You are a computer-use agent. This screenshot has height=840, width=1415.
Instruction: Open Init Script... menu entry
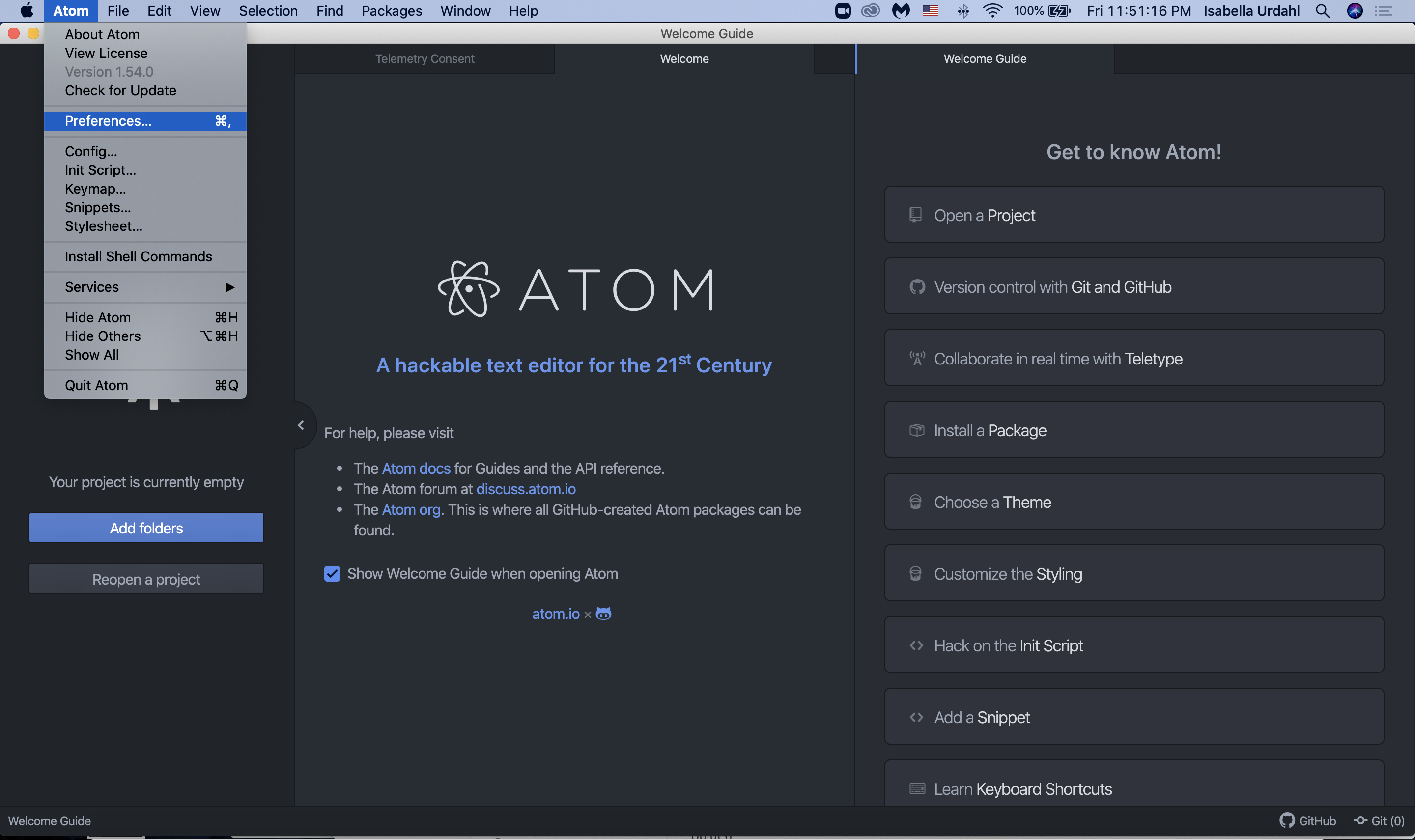click(x=145, y=170)
